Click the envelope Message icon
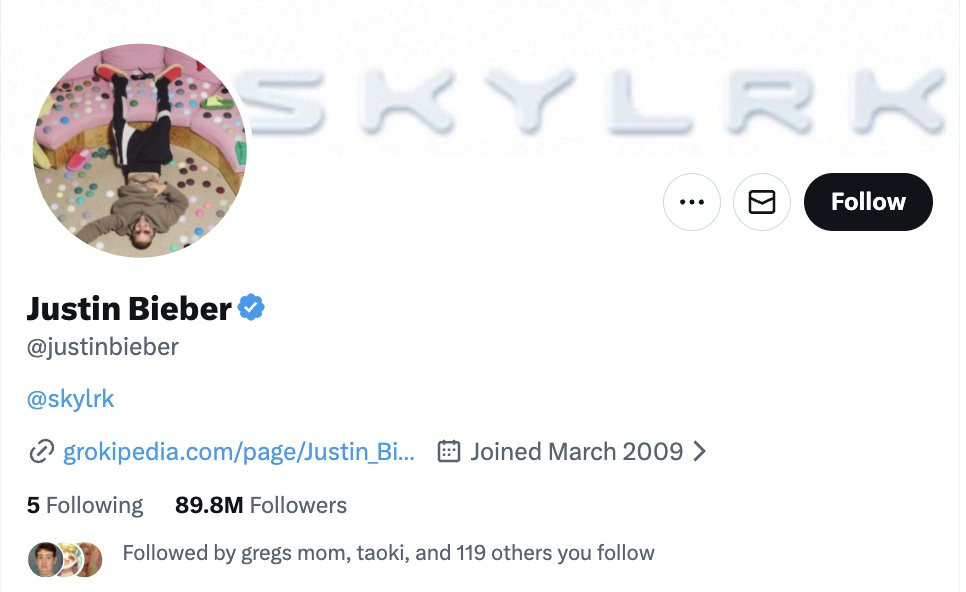966x592 pixels. click(762, 202)
